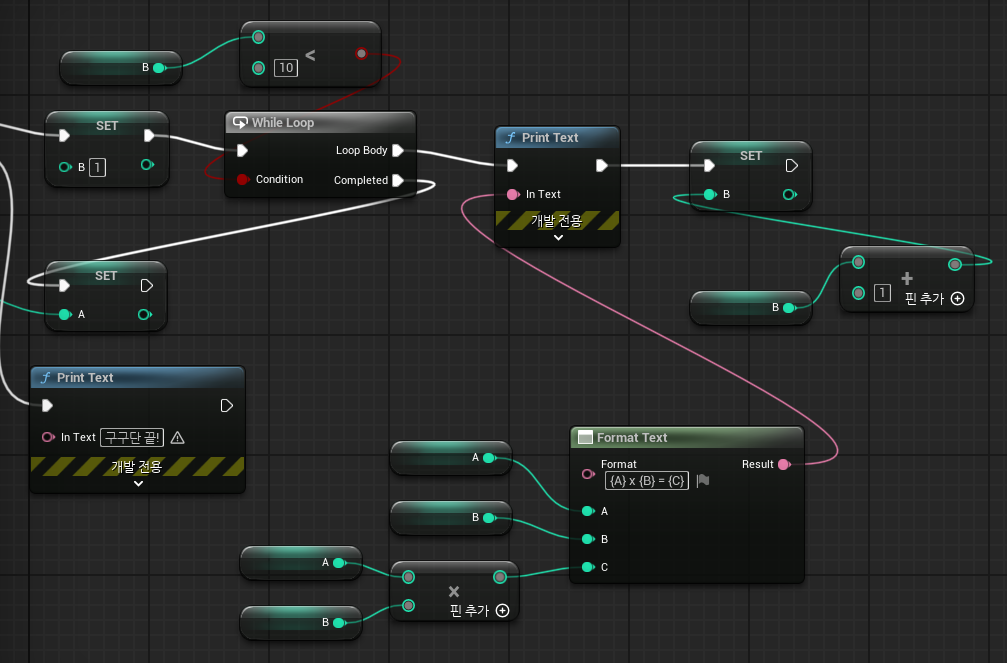Click the format string field {A} x {B} = {C}
Screen dimensions: 1007x663
point(647,481)
